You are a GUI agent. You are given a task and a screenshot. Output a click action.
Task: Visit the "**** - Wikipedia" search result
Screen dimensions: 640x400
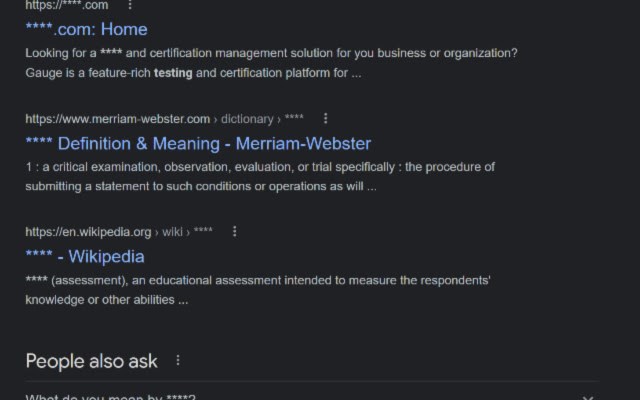point(85,256)
